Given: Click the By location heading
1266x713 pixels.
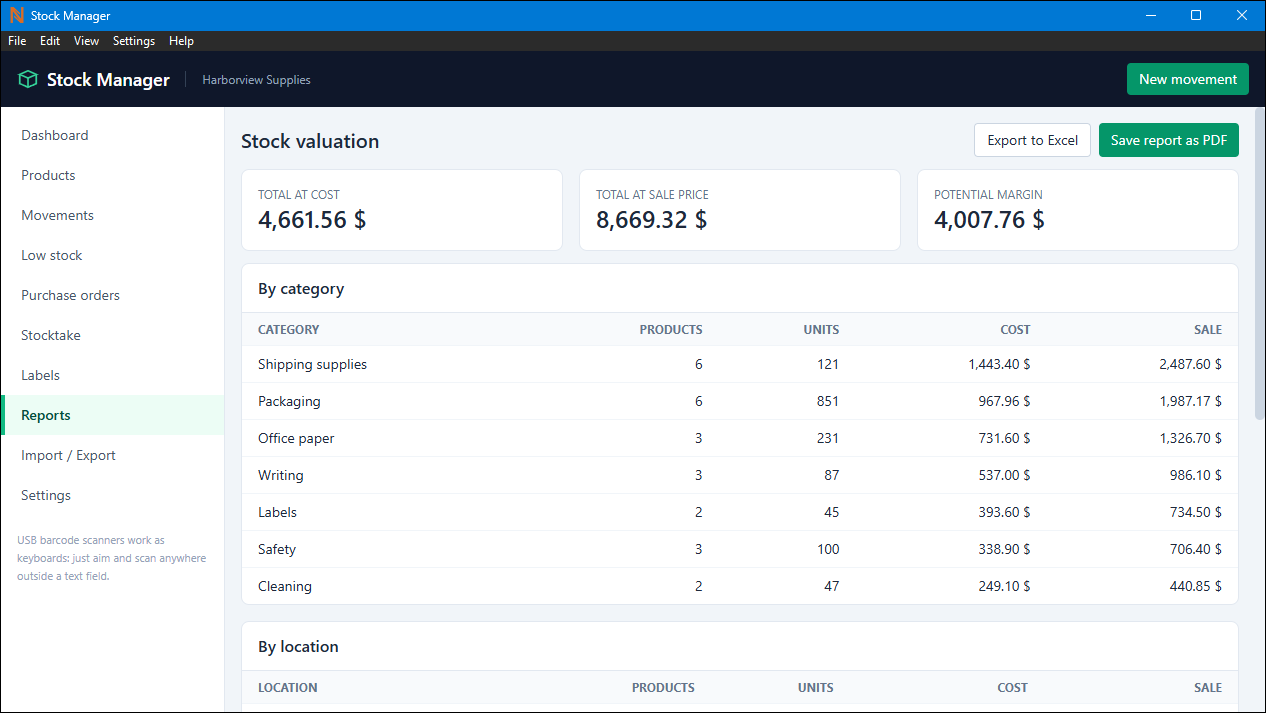Looking at the screenshot, I should [x=298, y=647].
